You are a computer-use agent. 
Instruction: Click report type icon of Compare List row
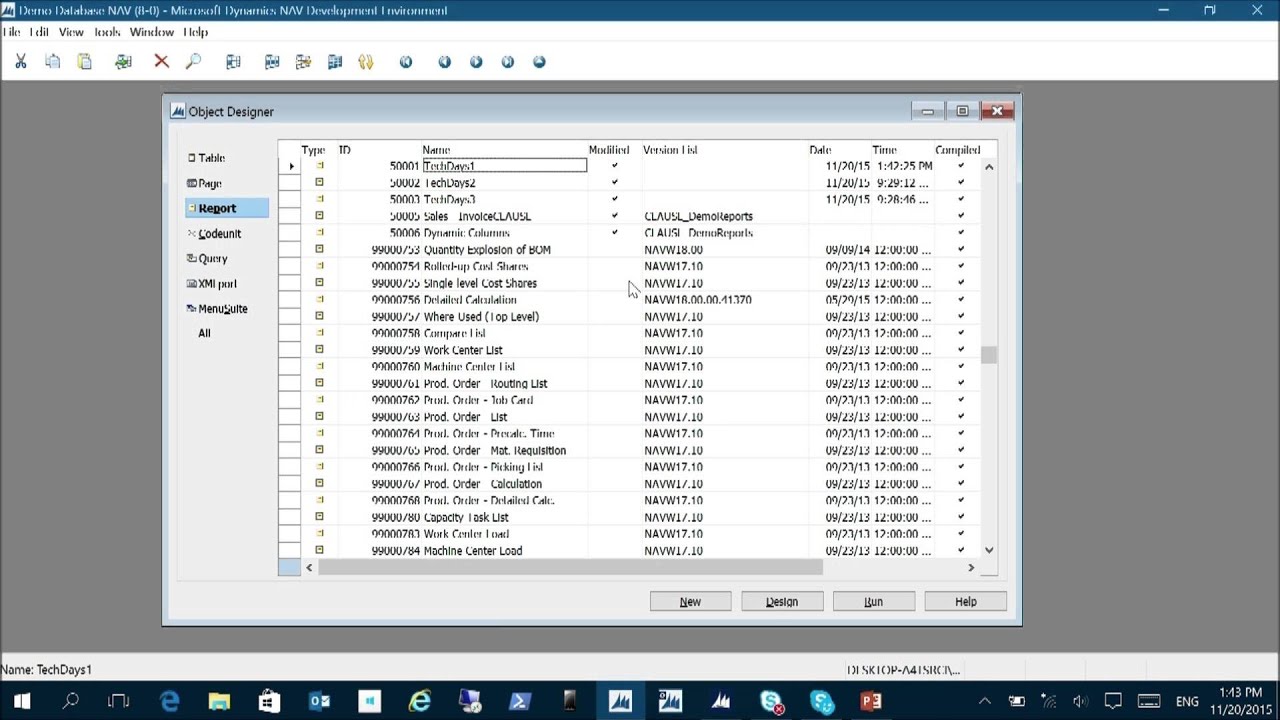pyautogui.click(x=320, y=333)
